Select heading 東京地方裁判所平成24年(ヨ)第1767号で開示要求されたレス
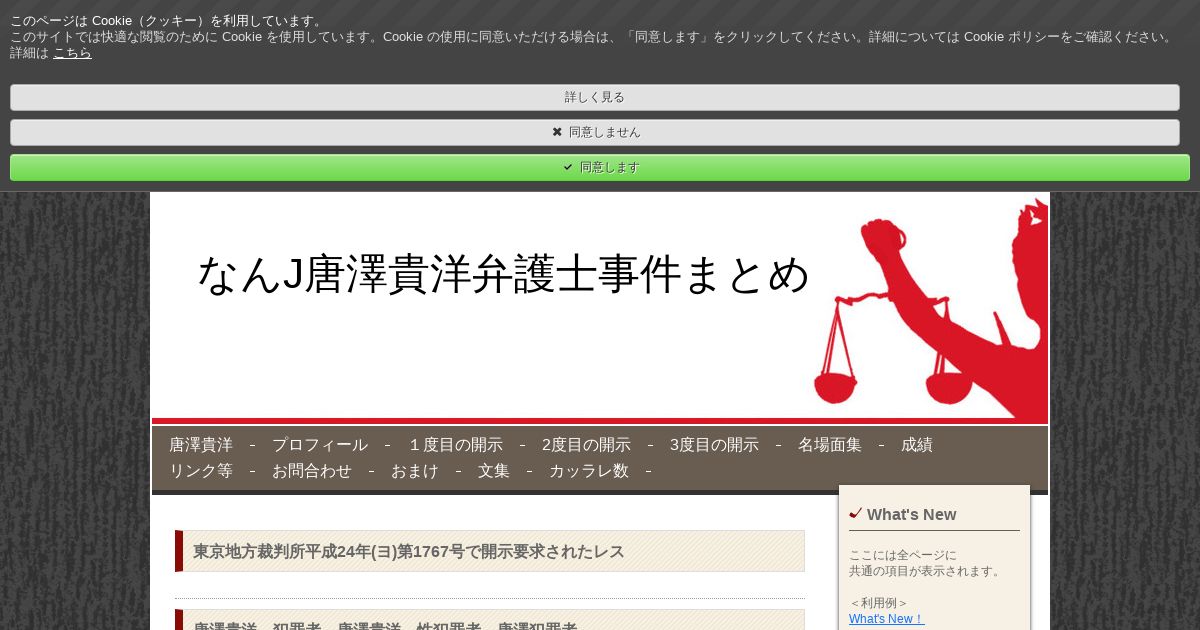This screenshot has height=630, width=1200. click(409, 551)
